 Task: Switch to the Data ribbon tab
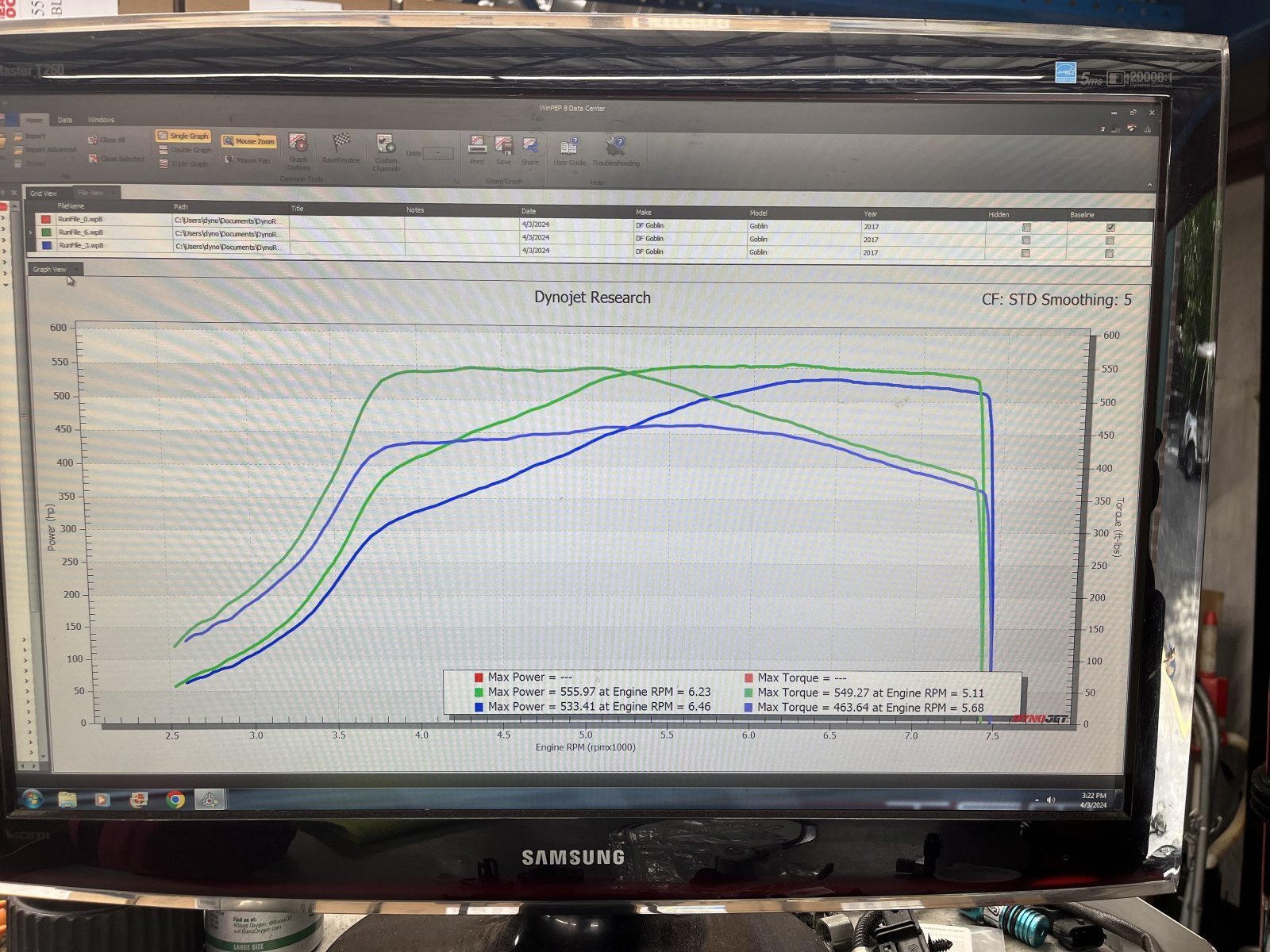[x=65, y=120]
